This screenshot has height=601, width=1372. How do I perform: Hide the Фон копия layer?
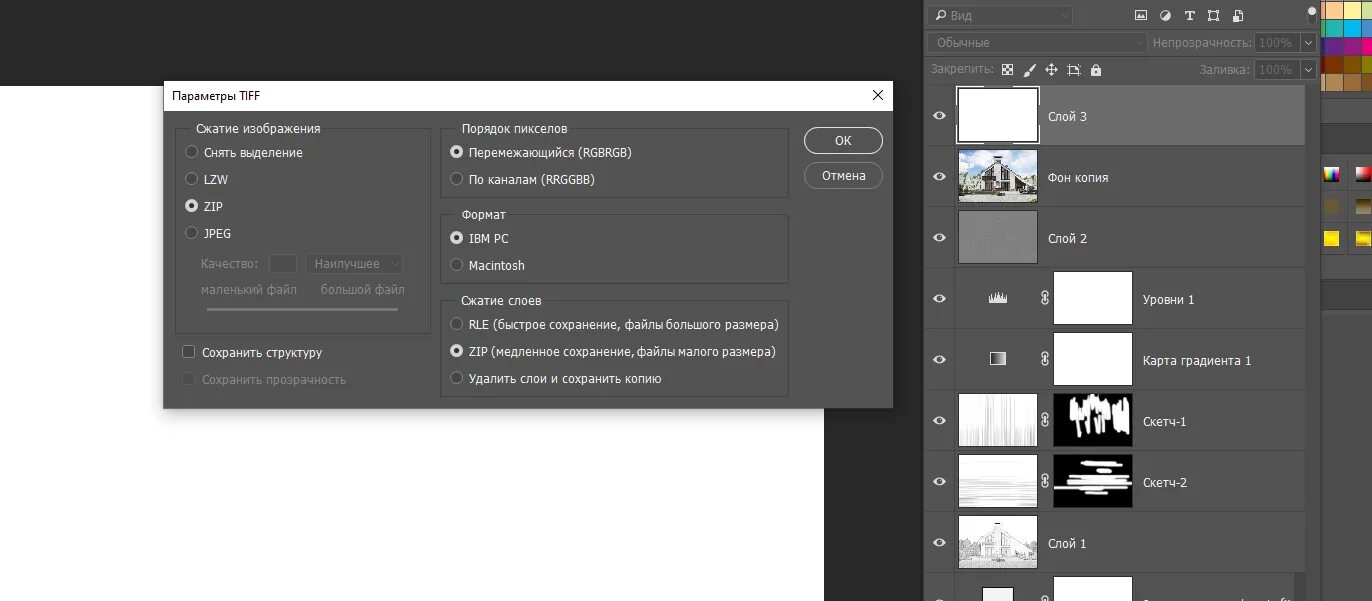pos(939,177)
